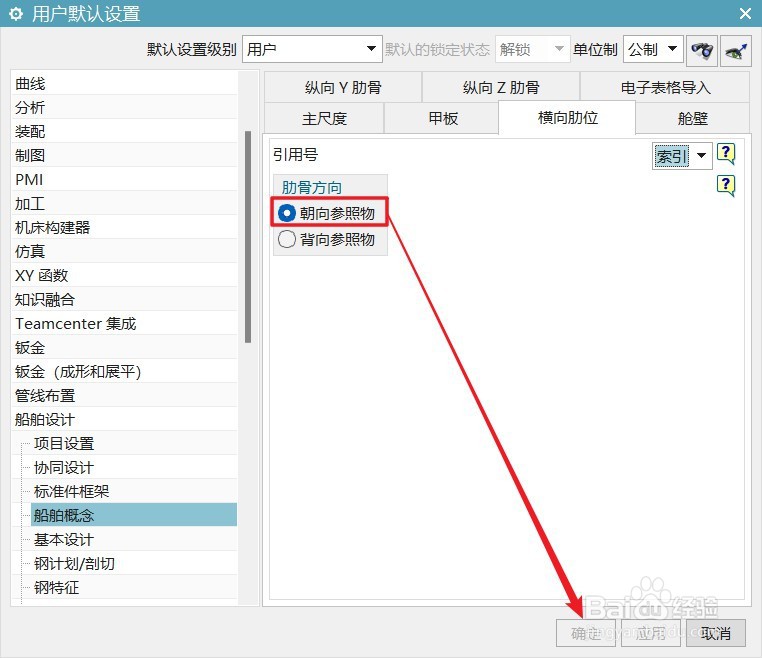Screen dimensions: 762x658
Task: Click the 肋骨方向 group header
Action: [312, 187]
